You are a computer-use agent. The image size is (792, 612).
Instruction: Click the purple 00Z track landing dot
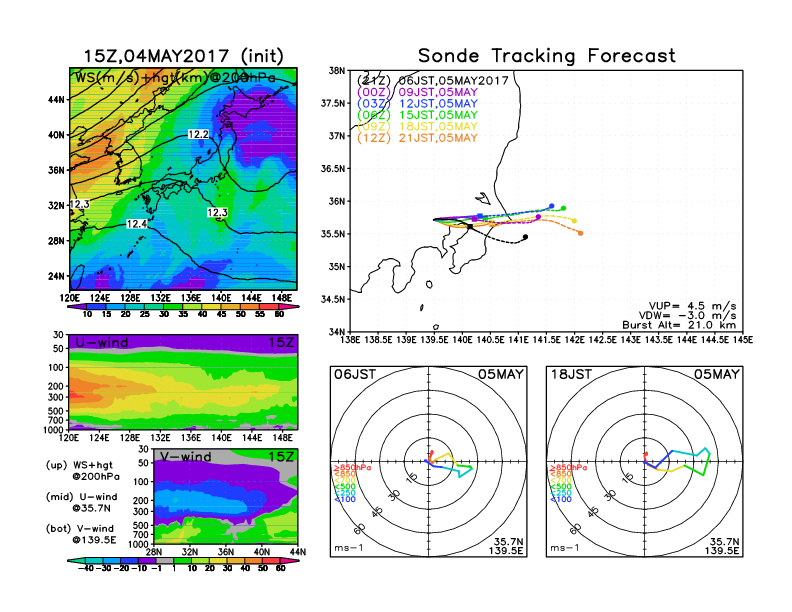pyautogui.click(x=538, y=217)
